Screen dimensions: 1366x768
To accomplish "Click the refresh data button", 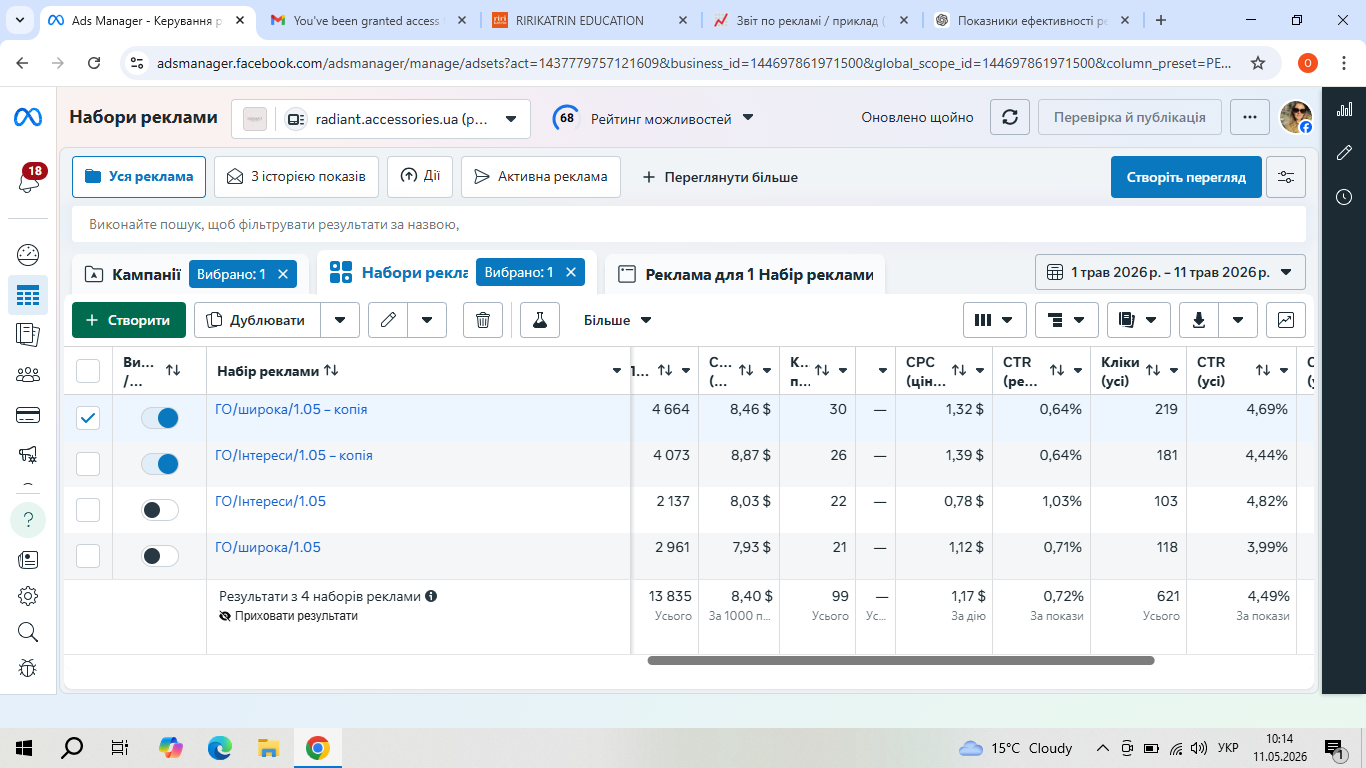I will coord(1009,117).
